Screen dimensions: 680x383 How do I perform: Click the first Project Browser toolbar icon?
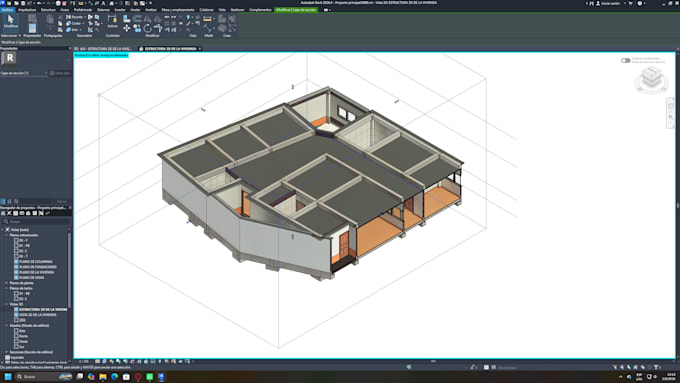3,213
